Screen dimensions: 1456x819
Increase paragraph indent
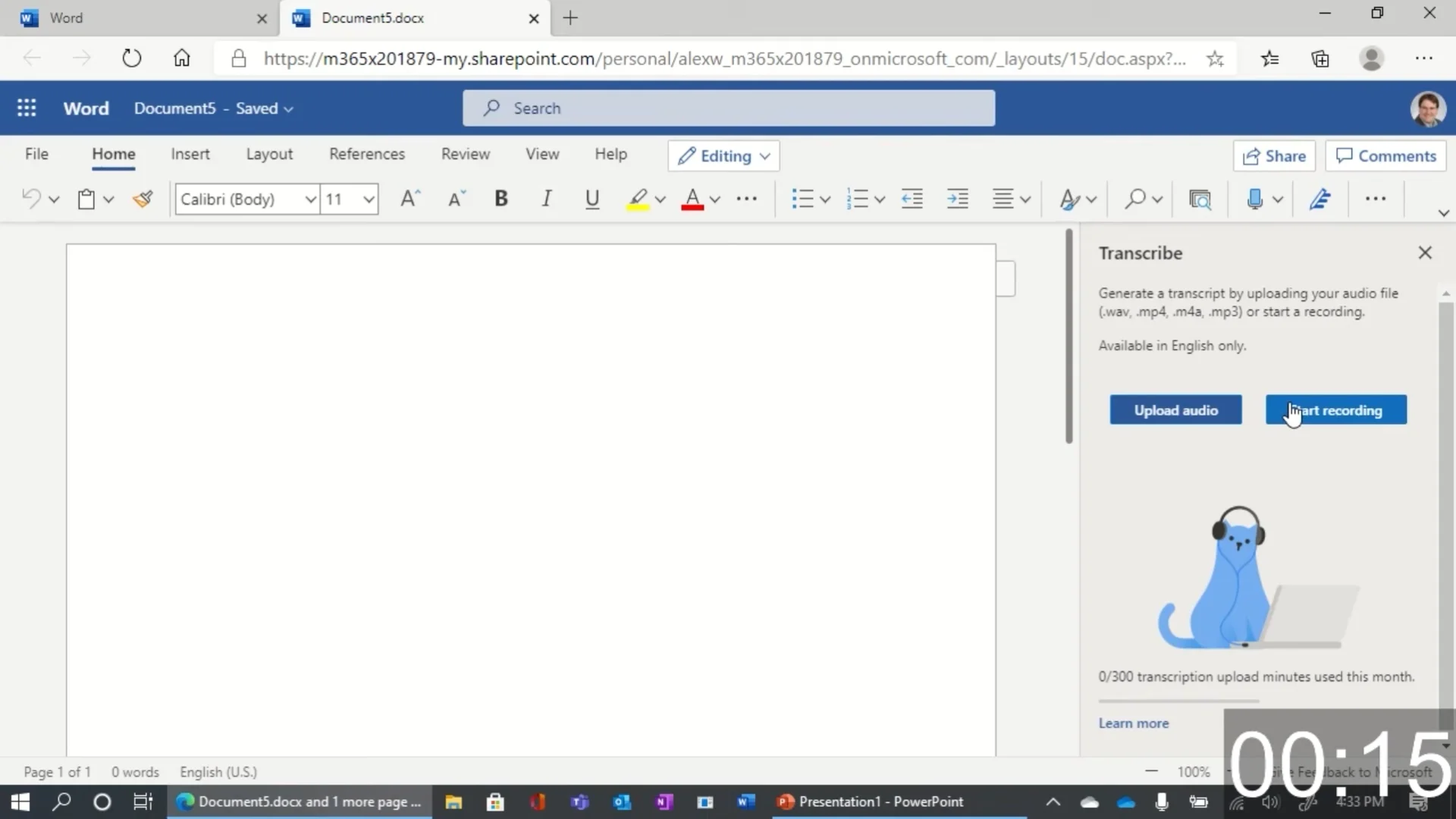coord(958,199)
